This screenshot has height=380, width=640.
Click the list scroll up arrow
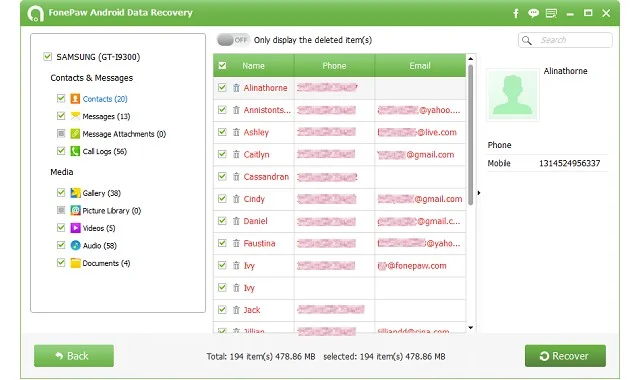(471, 59)
